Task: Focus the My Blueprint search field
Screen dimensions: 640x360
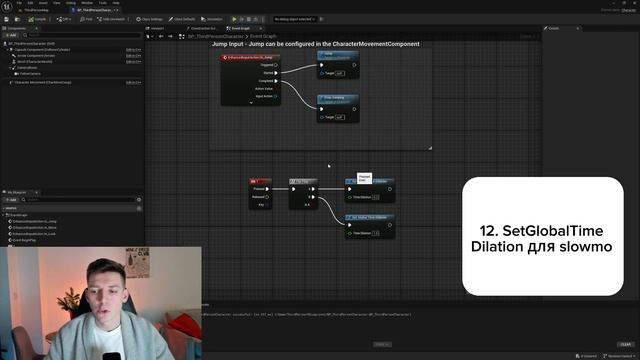Action: click(x=78, y=200)
